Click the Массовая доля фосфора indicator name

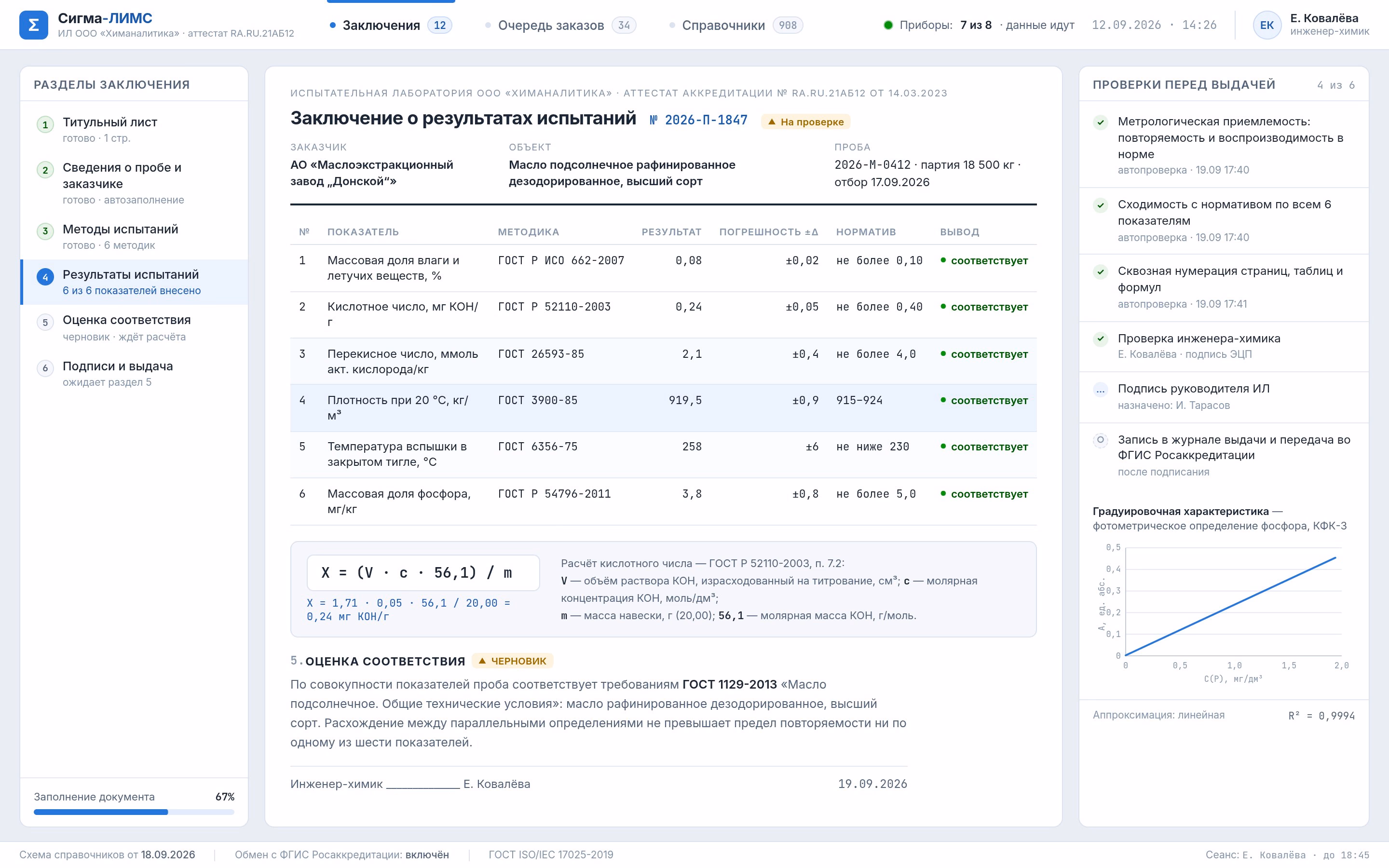tap(399, 501)
